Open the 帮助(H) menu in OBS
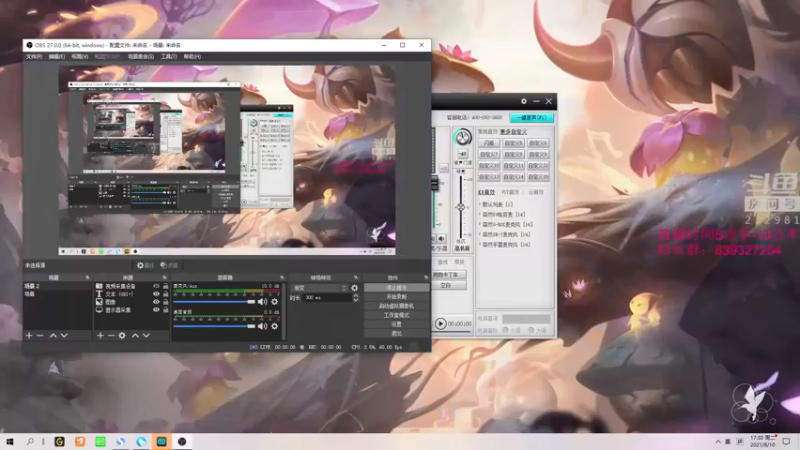800x450 pixels. [x=192, y=57]
